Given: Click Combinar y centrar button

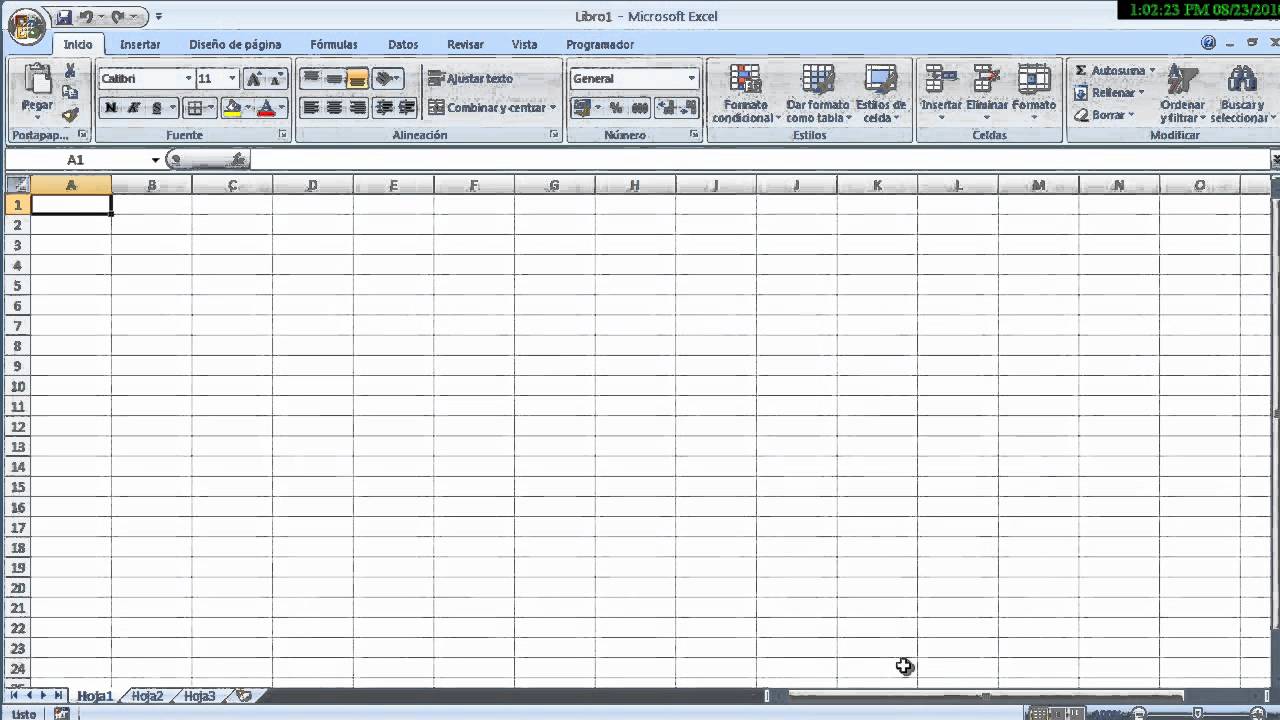Looking at the screenshot, I should coord(486,108).
